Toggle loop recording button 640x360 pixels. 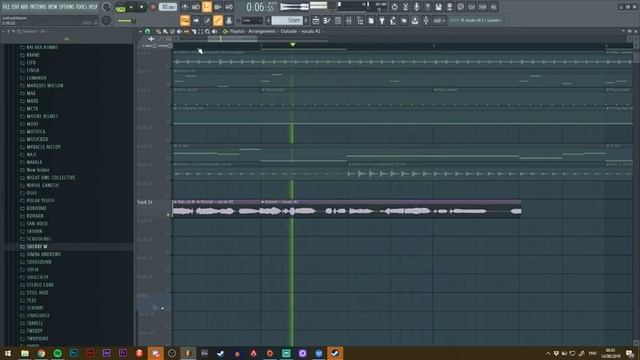[x=229, y=7]
